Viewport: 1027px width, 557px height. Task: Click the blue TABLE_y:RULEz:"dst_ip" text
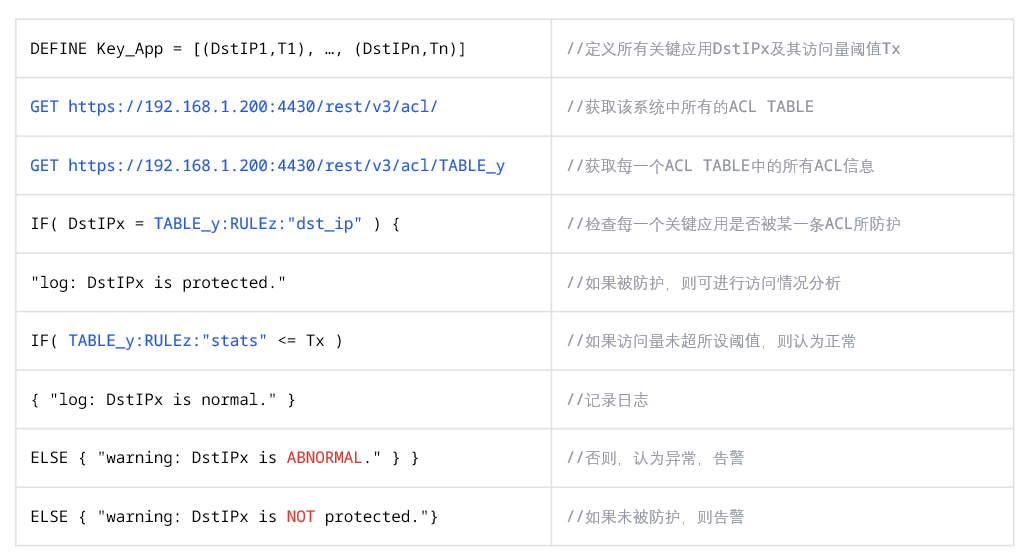(x=257, y=224)
